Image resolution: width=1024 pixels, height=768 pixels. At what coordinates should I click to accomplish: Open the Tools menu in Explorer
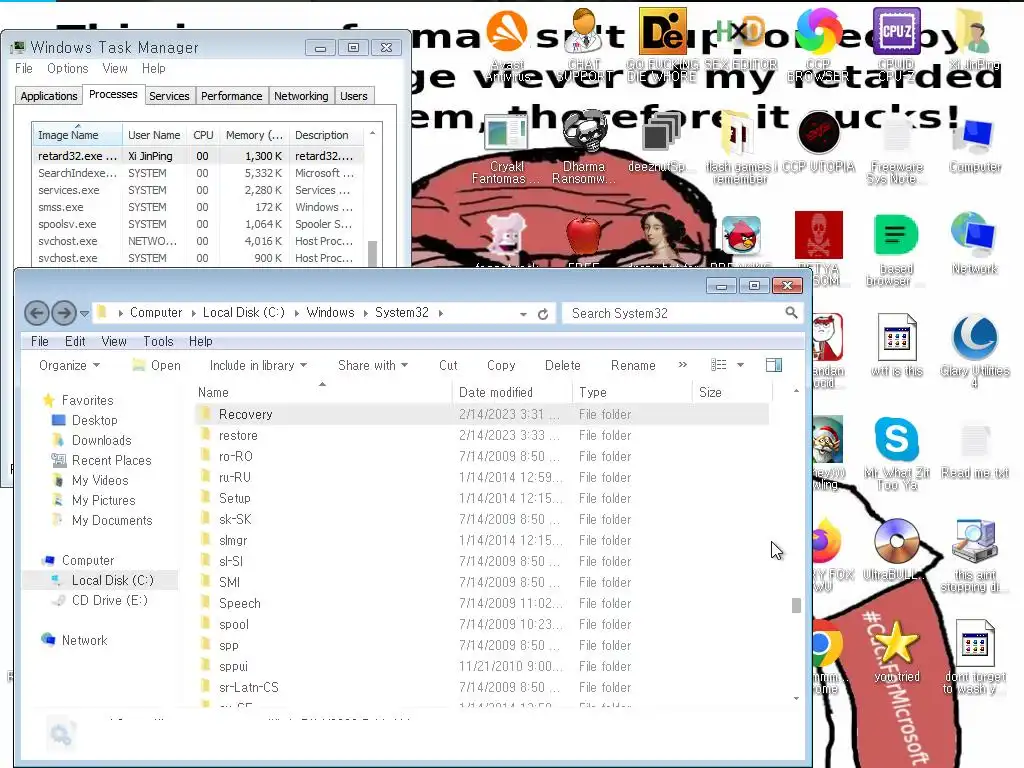pyautogui.click(x=158, y=342)
